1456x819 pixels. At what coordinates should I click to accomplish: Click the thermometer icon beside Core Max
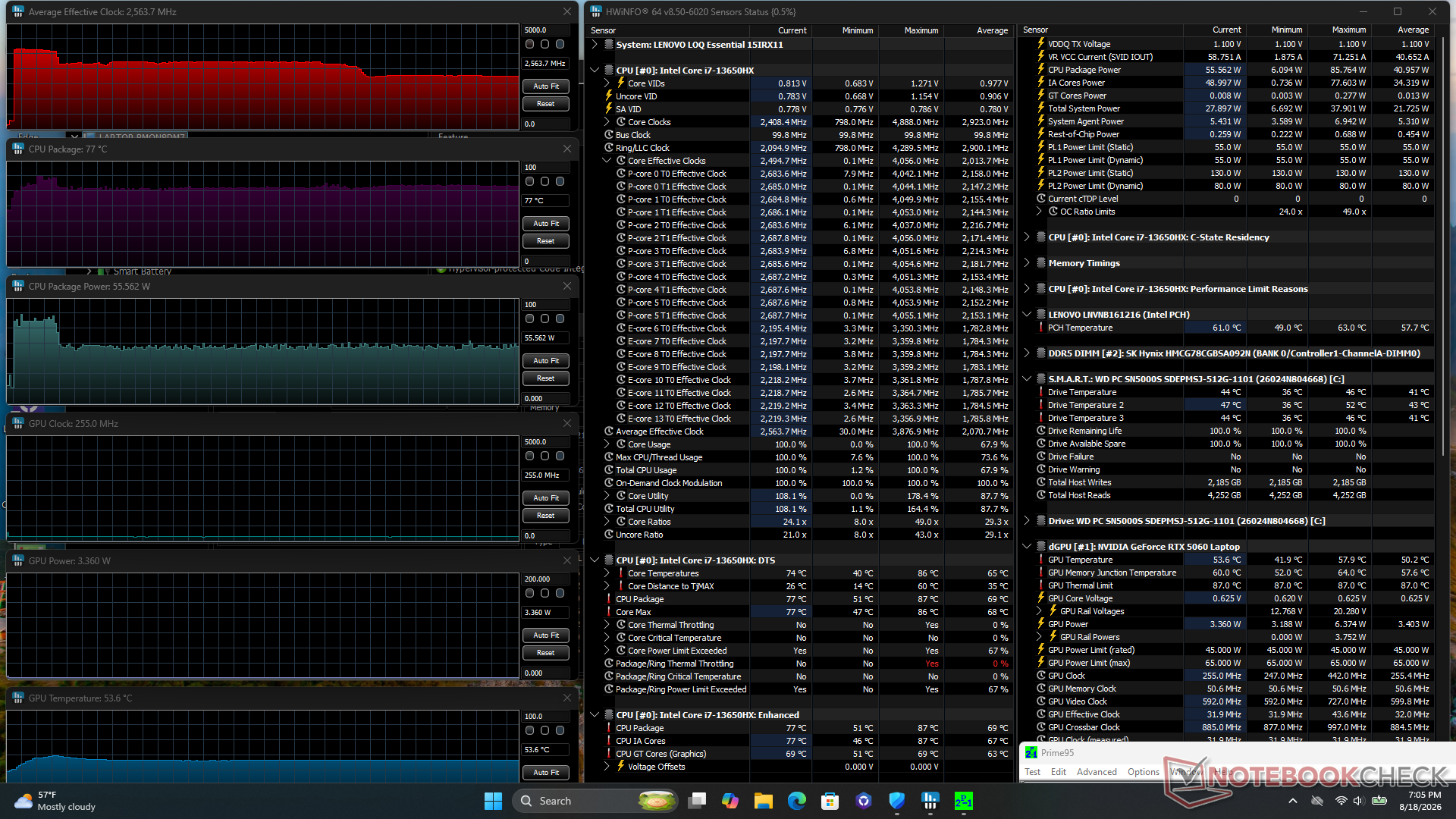[x=608, y=612]
